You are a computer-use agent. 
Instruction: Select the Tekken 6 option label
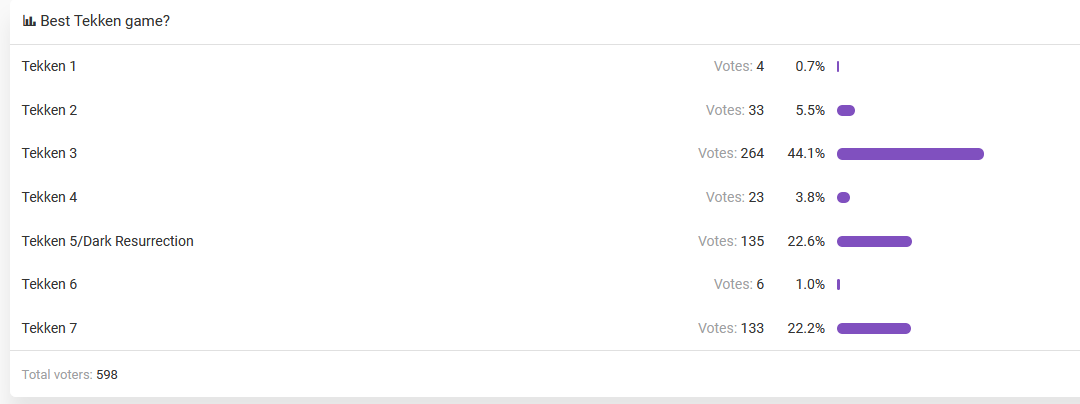50,284
